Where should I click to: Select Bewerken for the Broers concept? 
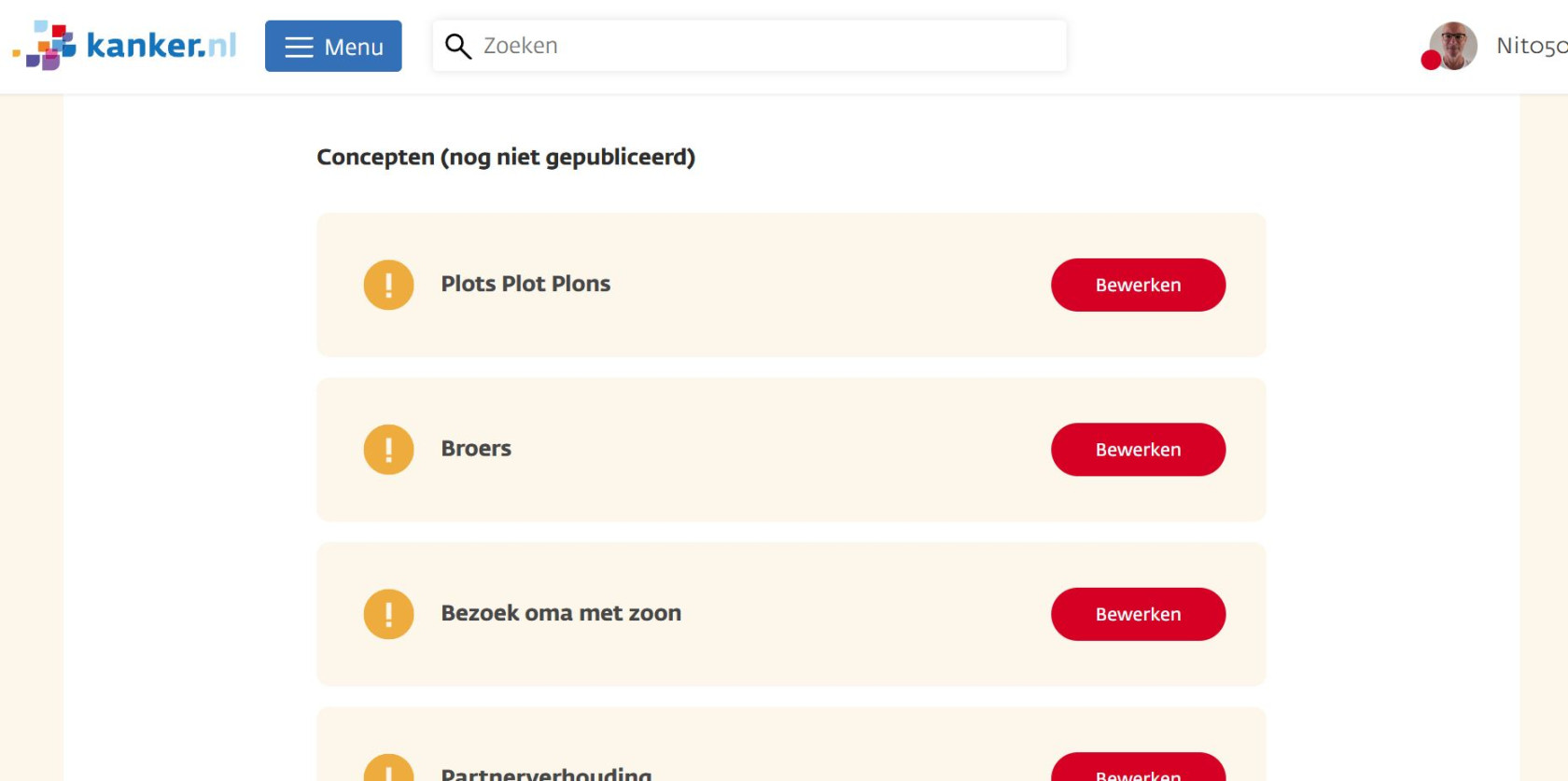point(1138,450)
